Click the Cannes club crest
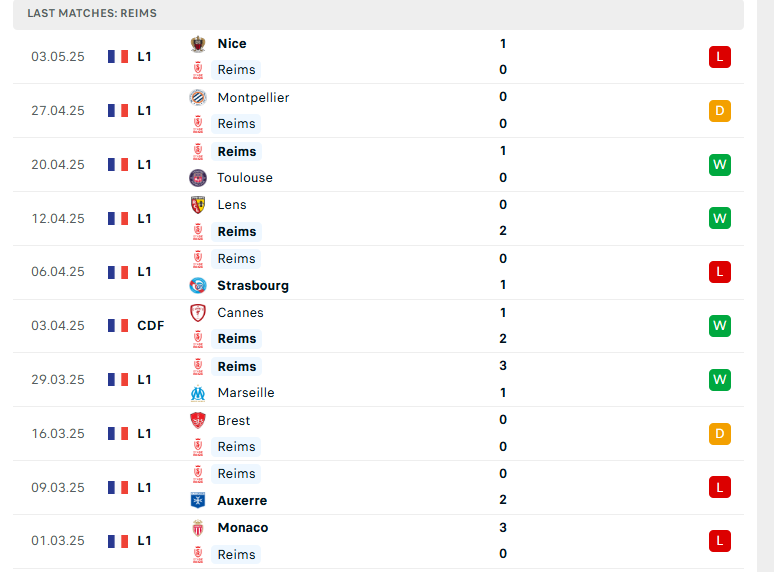774x572 pixels. (x=198, y=312)
